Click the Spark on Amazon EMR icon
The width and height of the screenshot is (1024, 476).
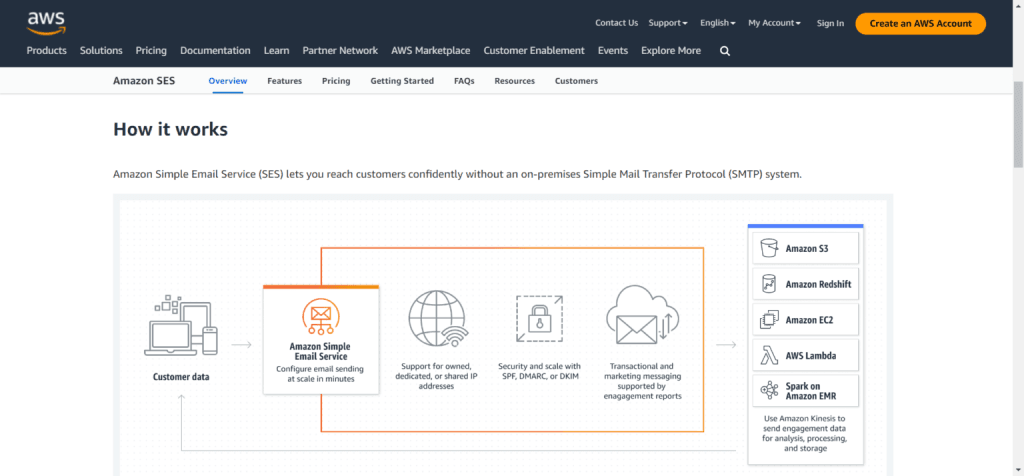(769, 390)
